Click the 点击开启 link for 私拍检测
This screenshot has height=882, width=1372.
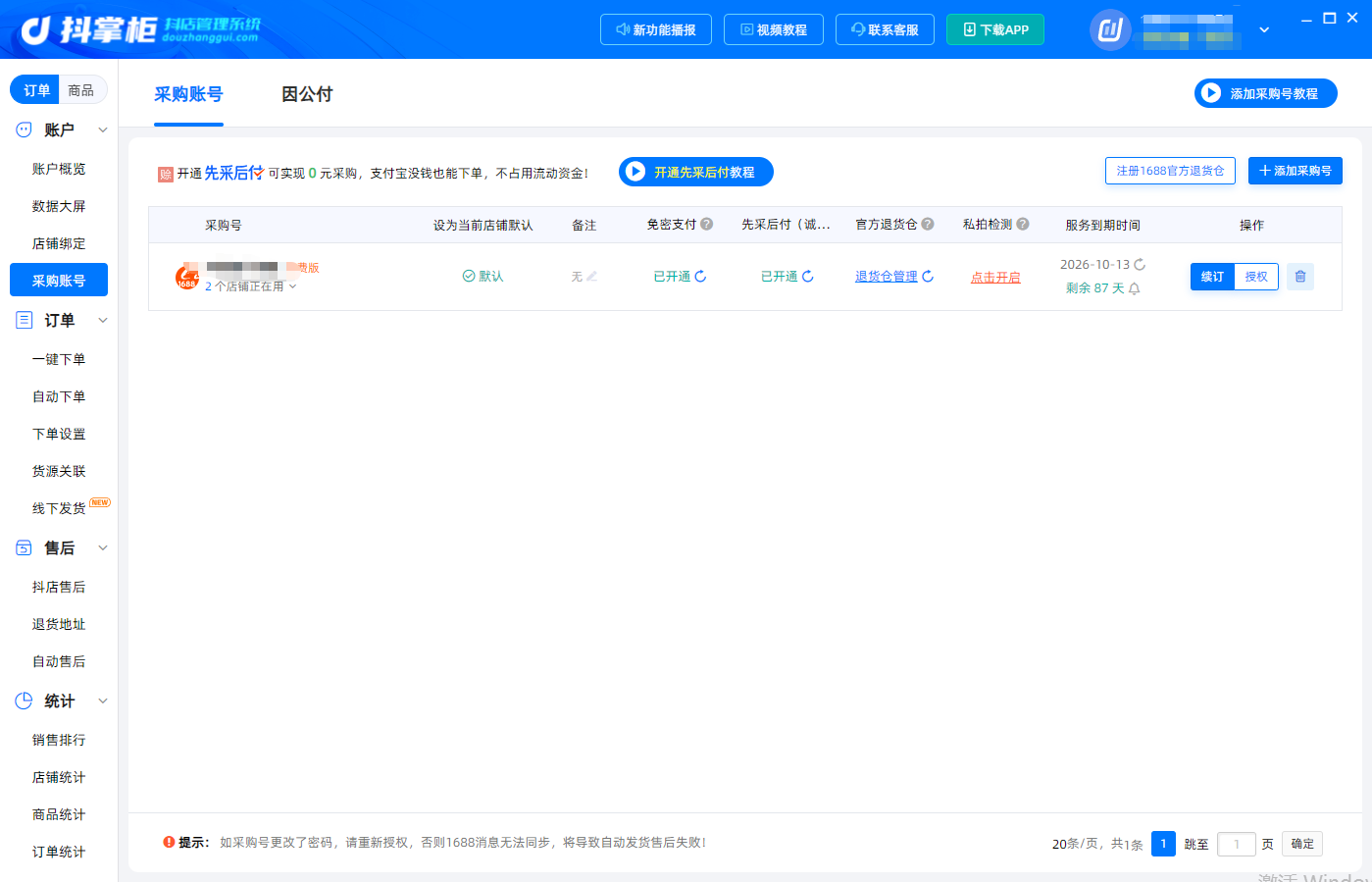(995, 278)
